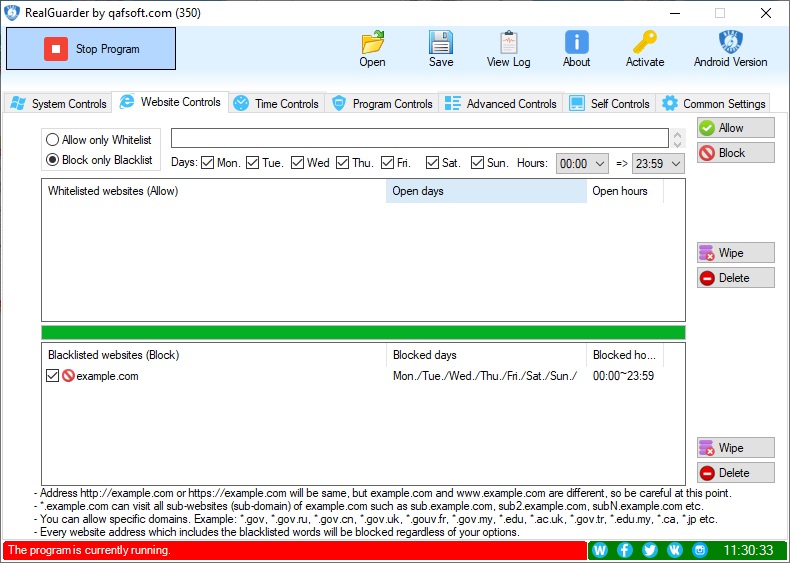Click the Activate key icon
Viewport: 790px width, 563px height.
click(x=644, y=43)
